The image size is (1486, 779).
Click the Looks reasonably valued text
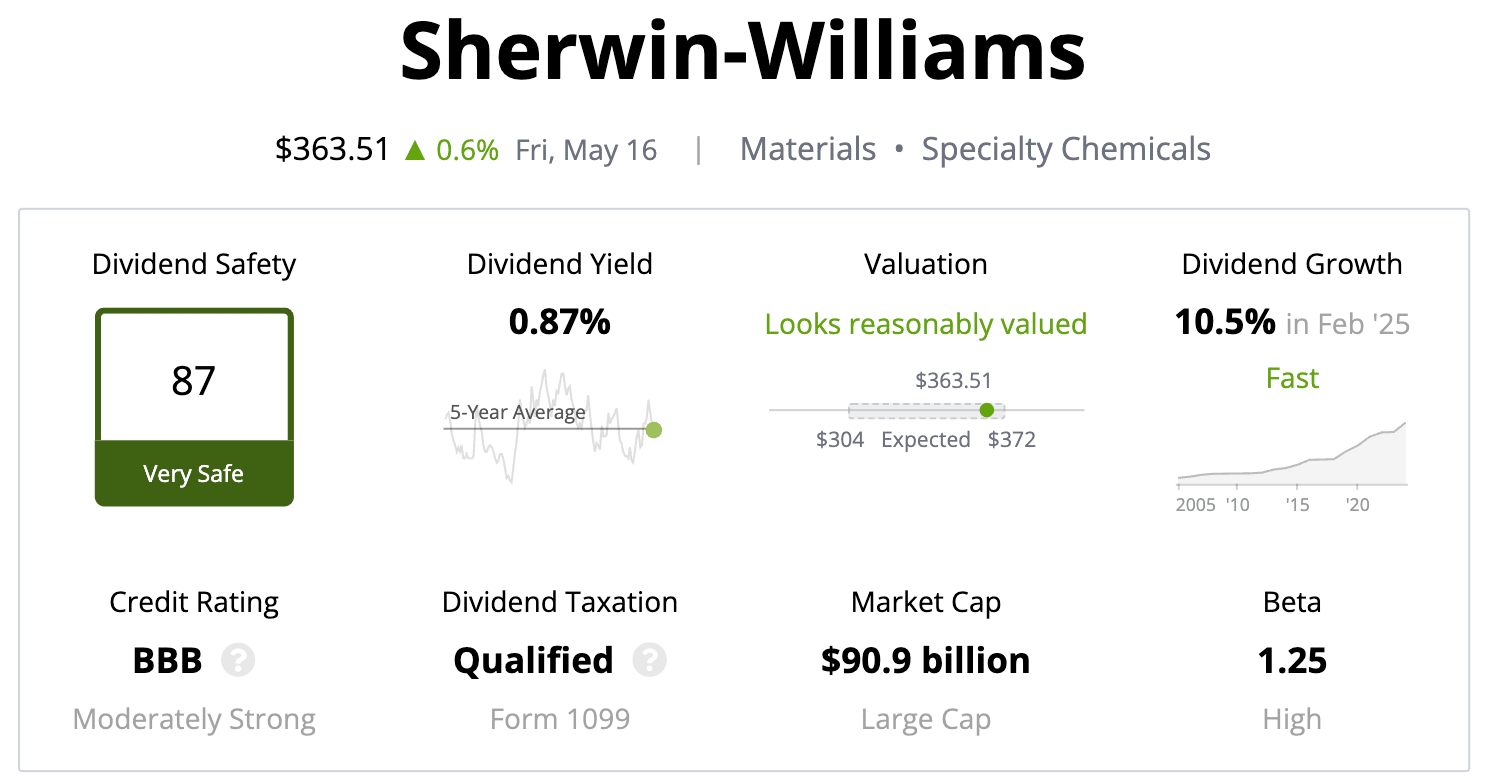tap(926, 324)
